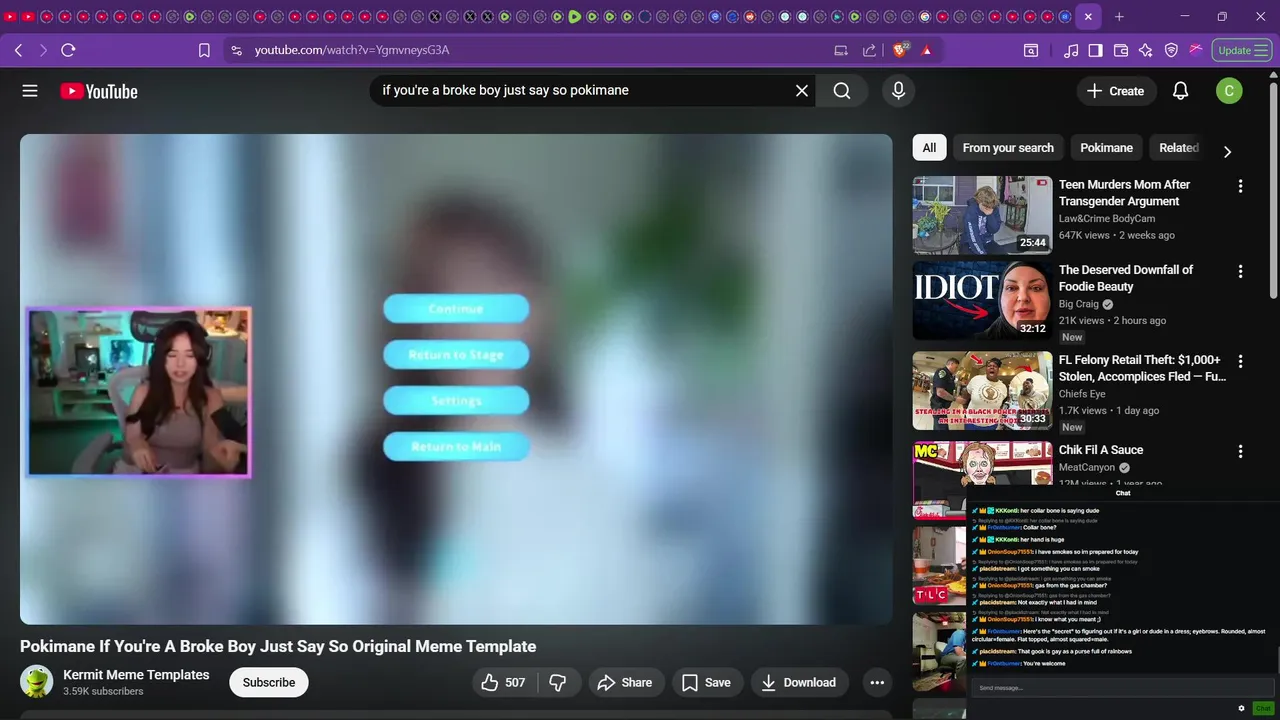Go to the YouTube home logo

pyautogui.click(x=98, y=91)
